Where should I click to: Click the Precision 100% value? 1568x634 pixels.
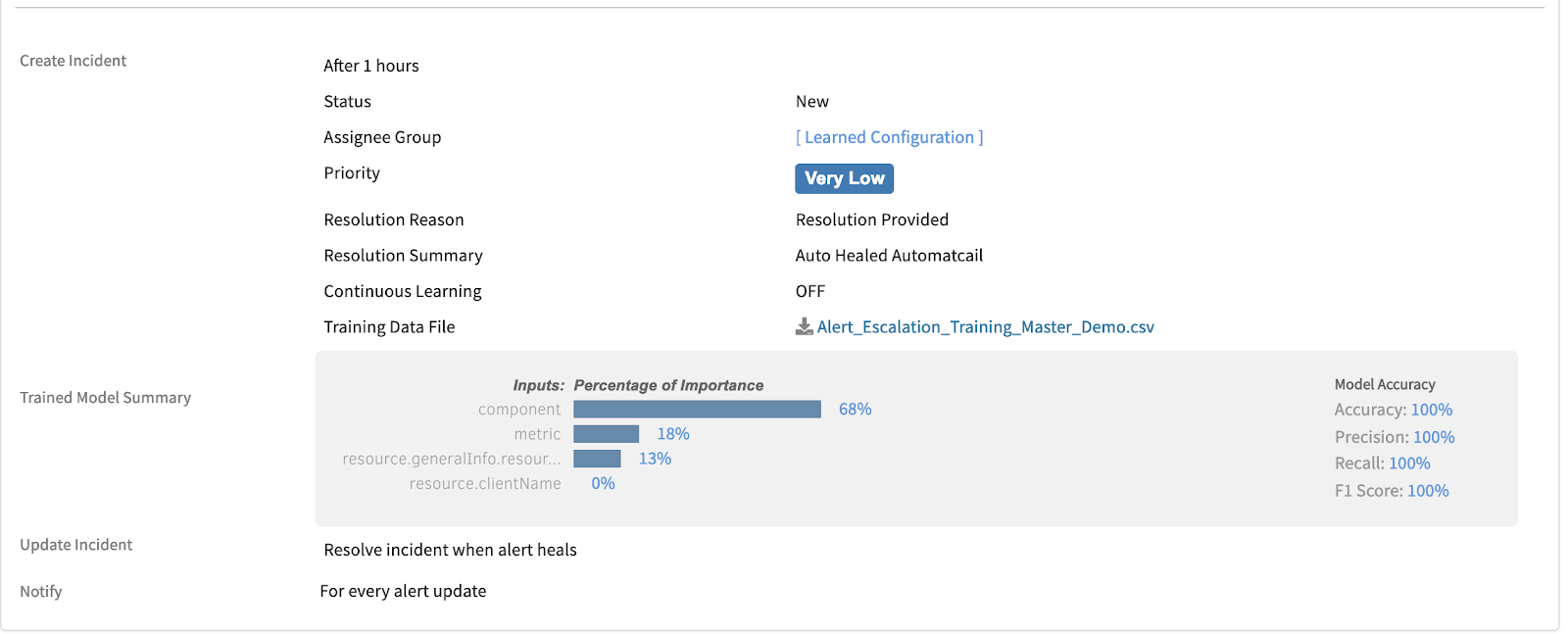pos(1433,437)
